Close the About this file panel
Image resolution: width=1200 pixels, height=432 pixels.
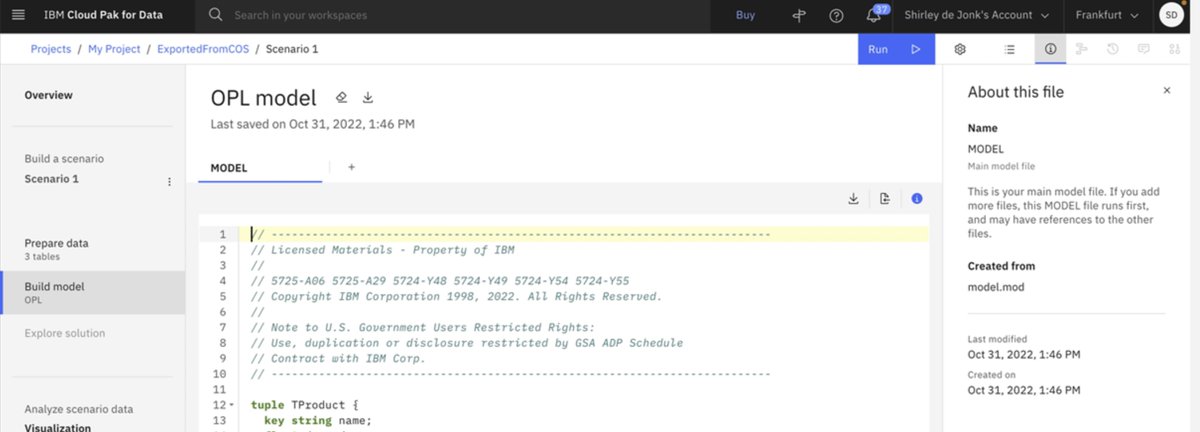(x=1166, y=91)
